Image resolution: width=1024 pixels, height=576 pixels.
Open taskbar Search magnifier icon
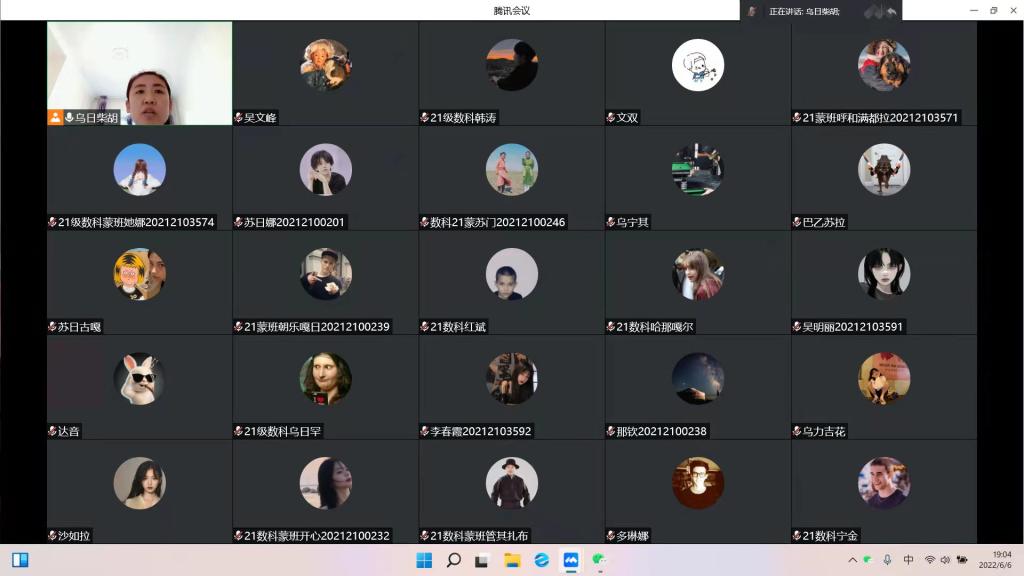click(453, 560)
